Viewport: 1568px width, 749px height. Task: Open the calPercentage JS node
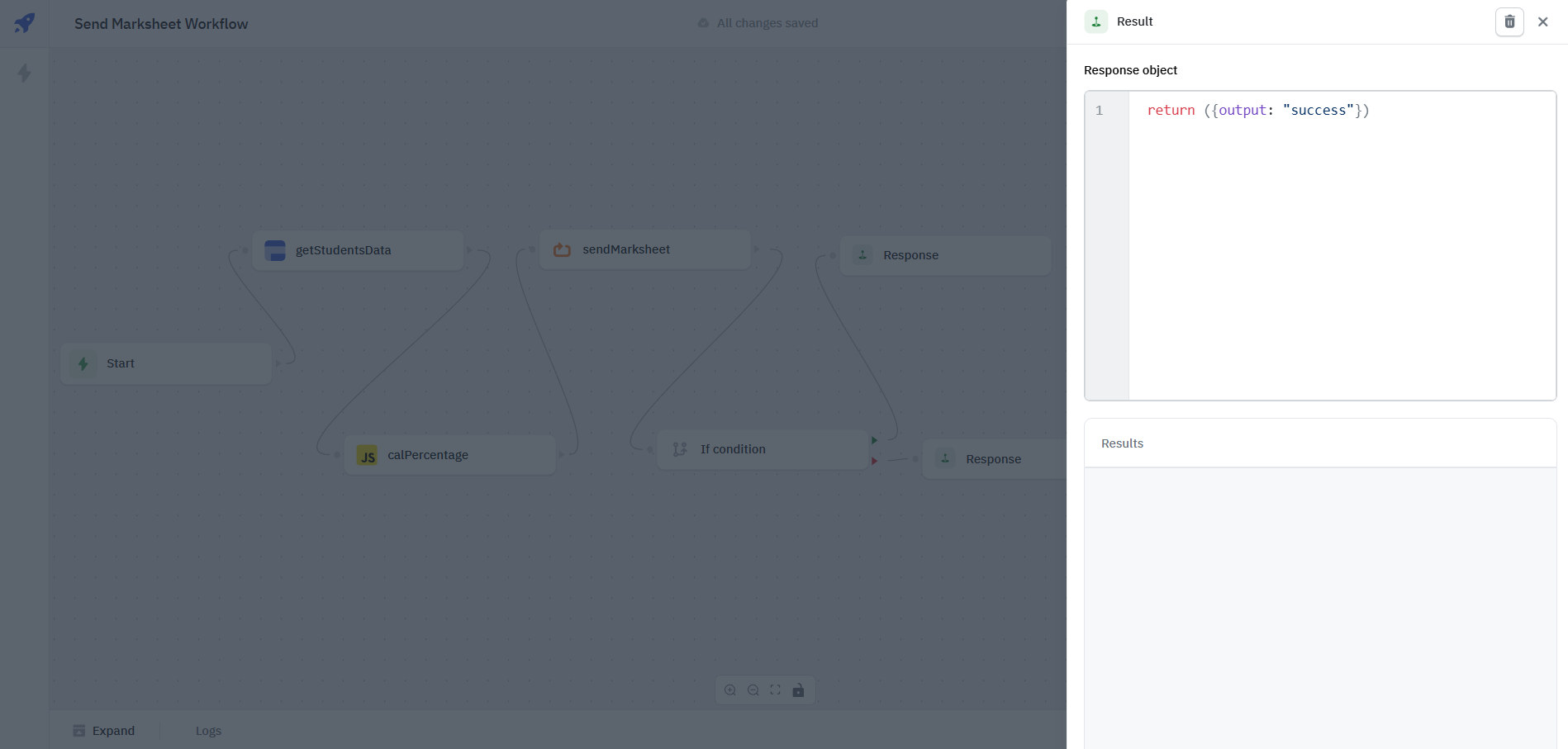click(449, 455)
